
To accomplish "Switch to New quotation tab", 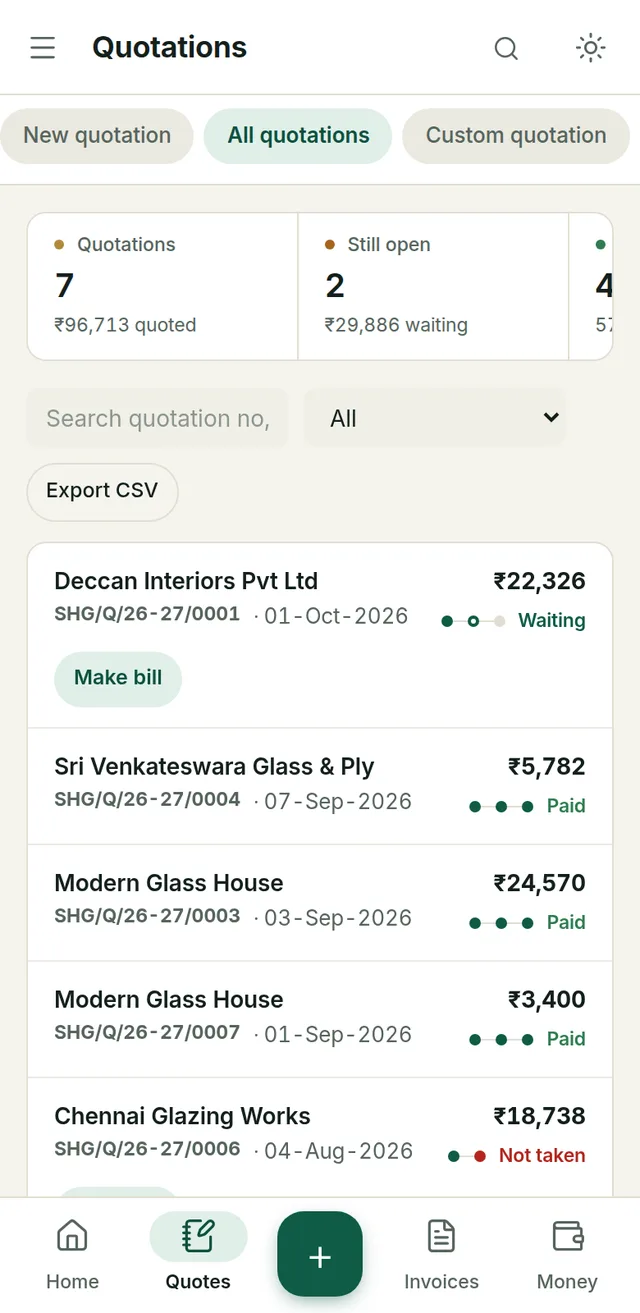I will point(97,136).
